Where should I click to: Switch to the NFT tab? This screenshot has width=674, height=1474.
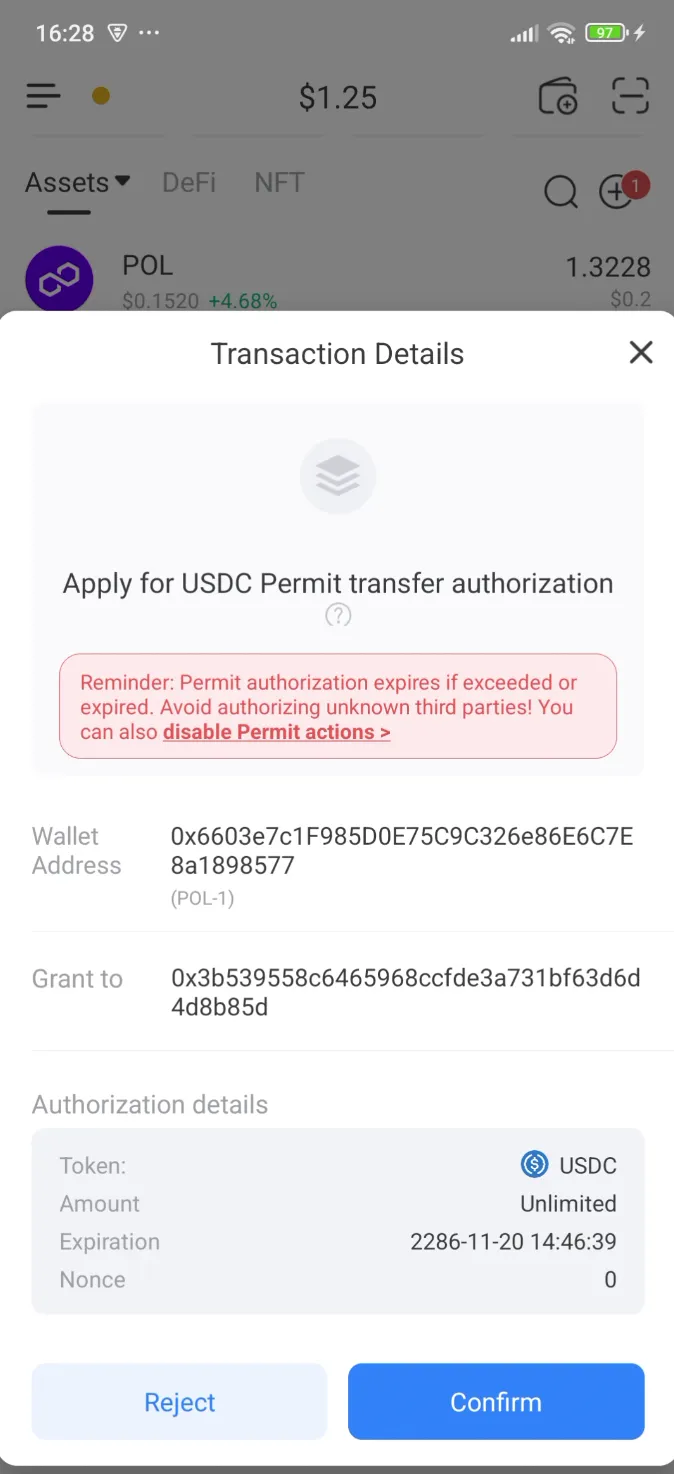pos(278,182)
